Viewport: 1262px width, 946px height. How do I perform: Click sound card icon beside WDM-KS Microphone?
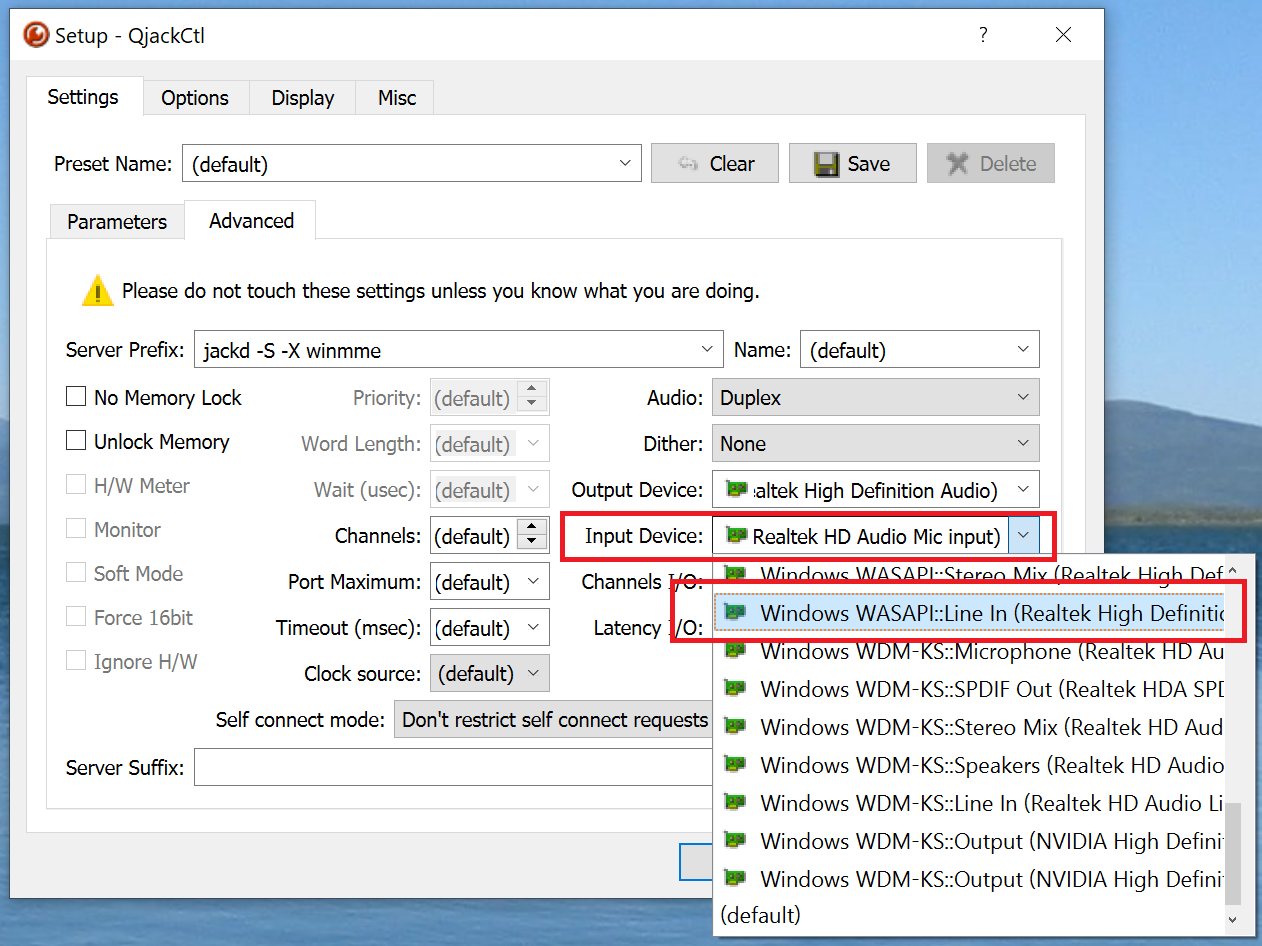(735, 651)
